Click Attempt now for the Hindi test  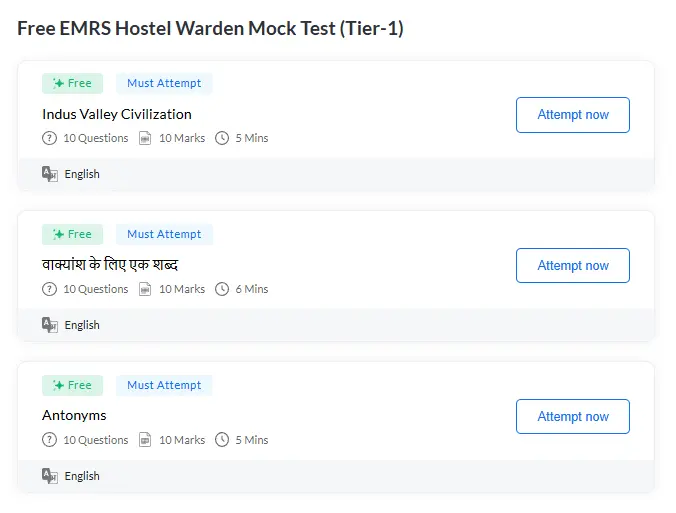click(573, 266)
